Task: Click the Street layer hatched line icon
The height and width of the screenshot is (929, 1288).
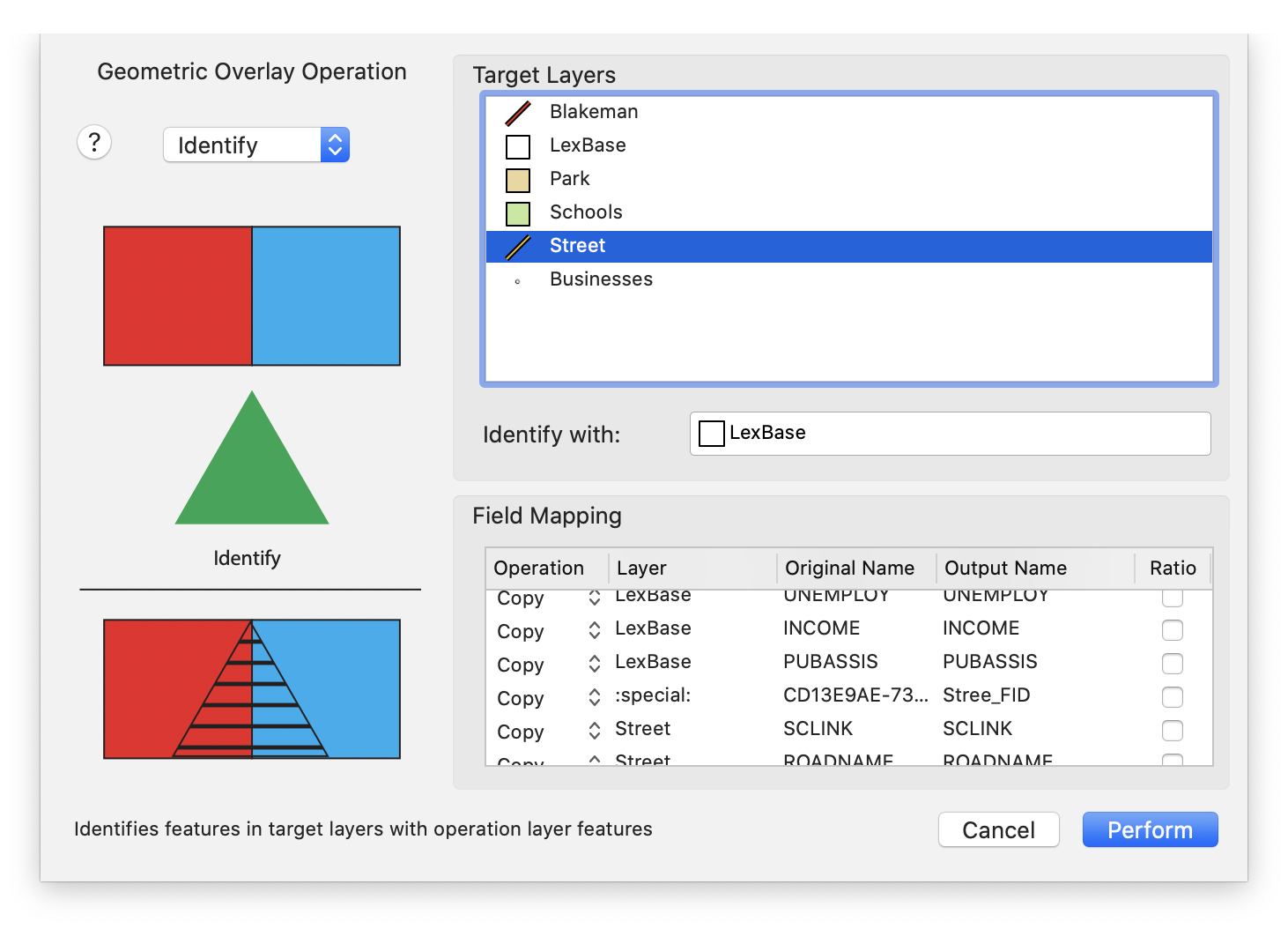Action: 518,247
